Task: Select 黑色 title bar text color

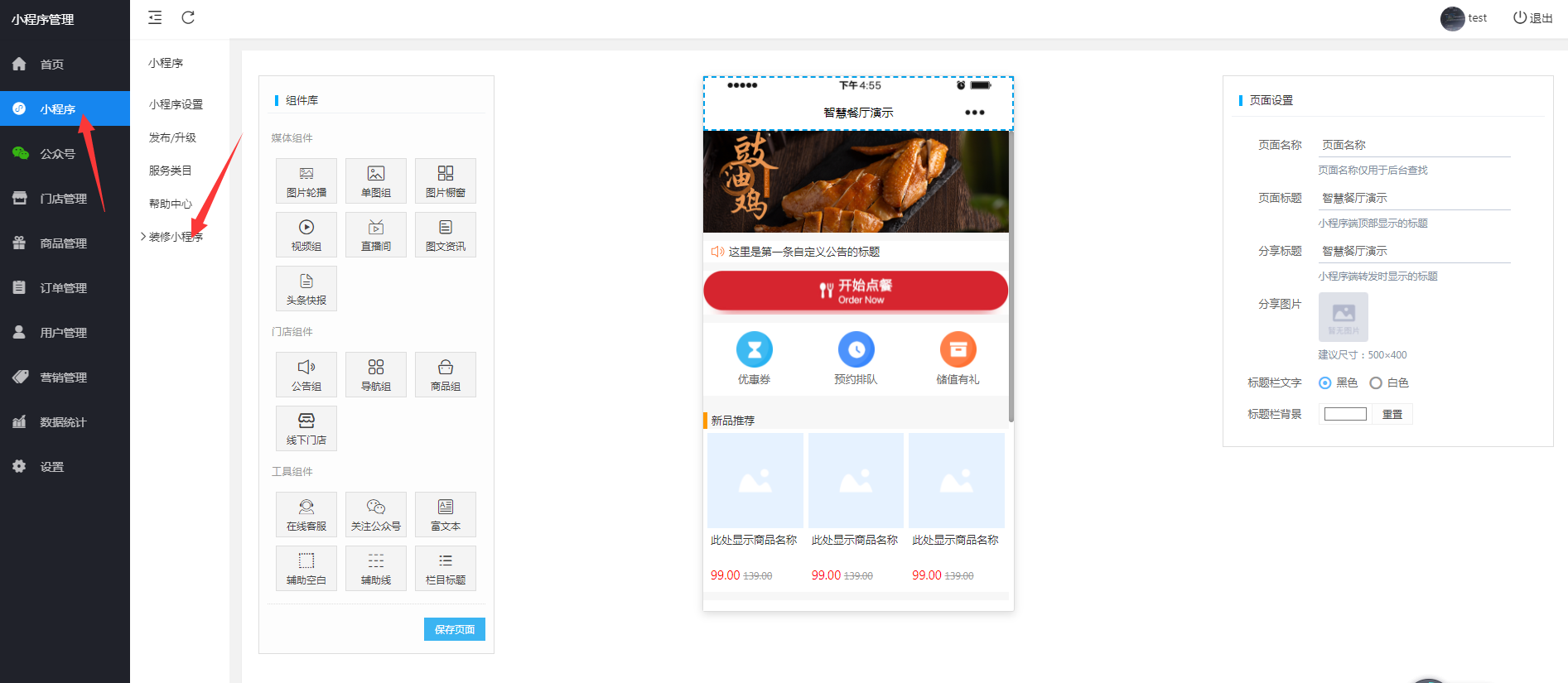Action: pos(1325,382)
